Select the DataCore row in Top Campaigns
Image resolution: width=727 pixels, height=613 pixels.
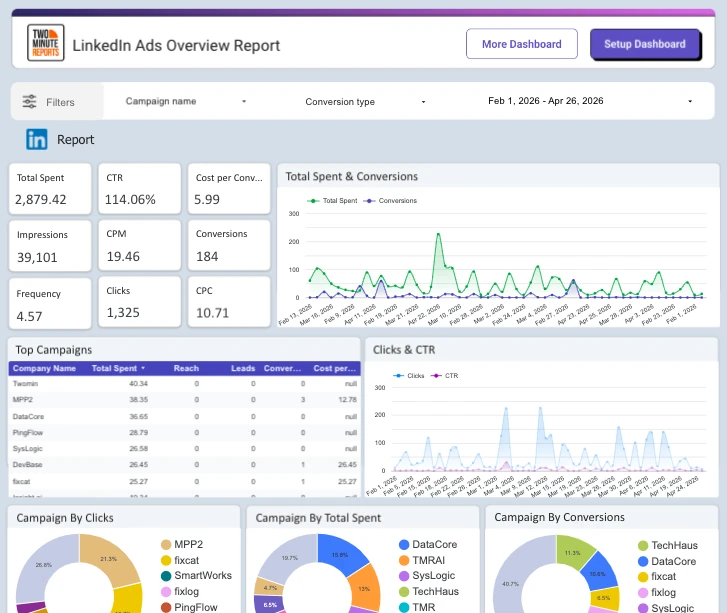point(185,416)
